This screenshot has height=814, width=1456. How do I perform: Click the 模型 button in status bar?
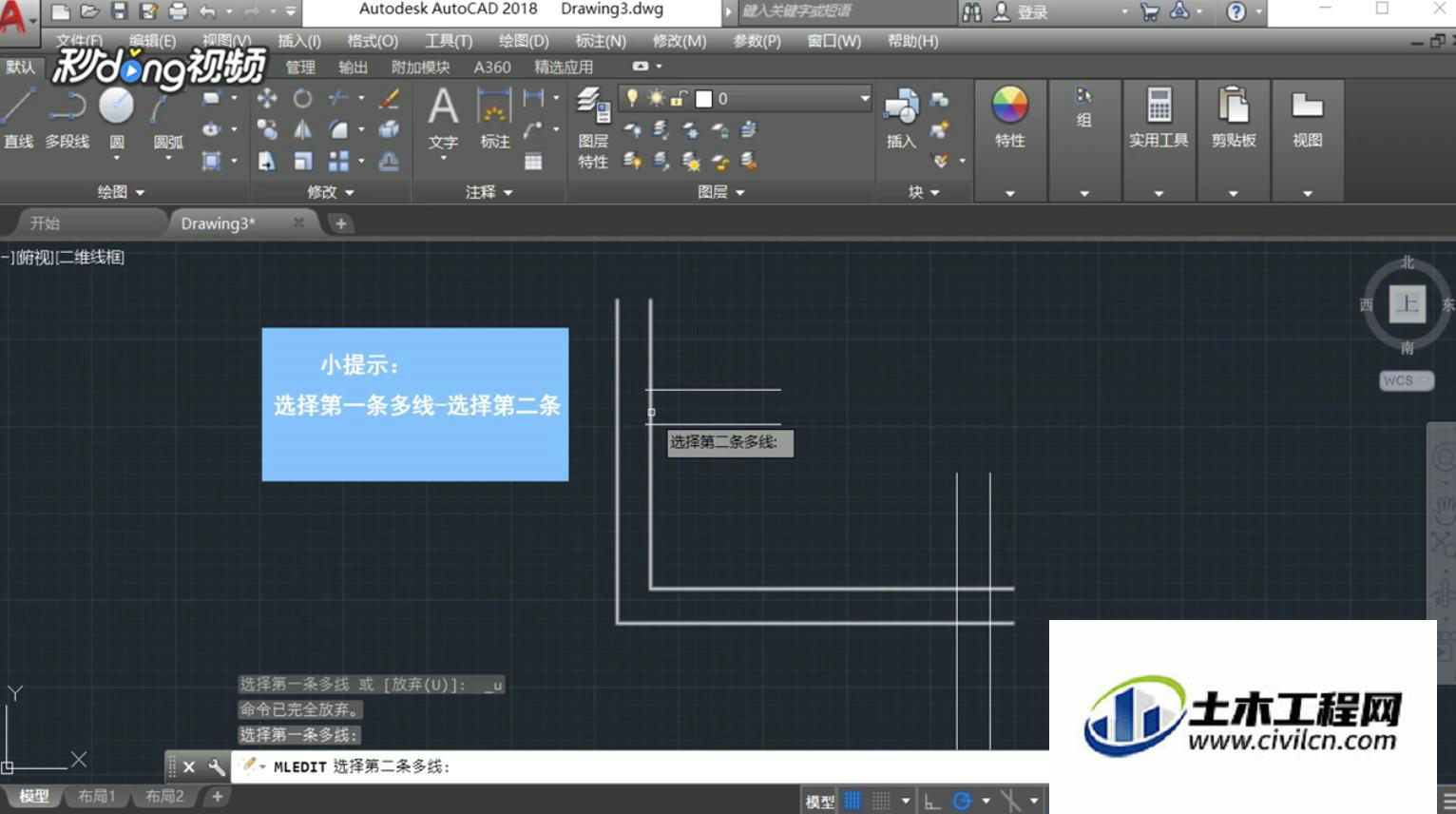click(820, 802)
